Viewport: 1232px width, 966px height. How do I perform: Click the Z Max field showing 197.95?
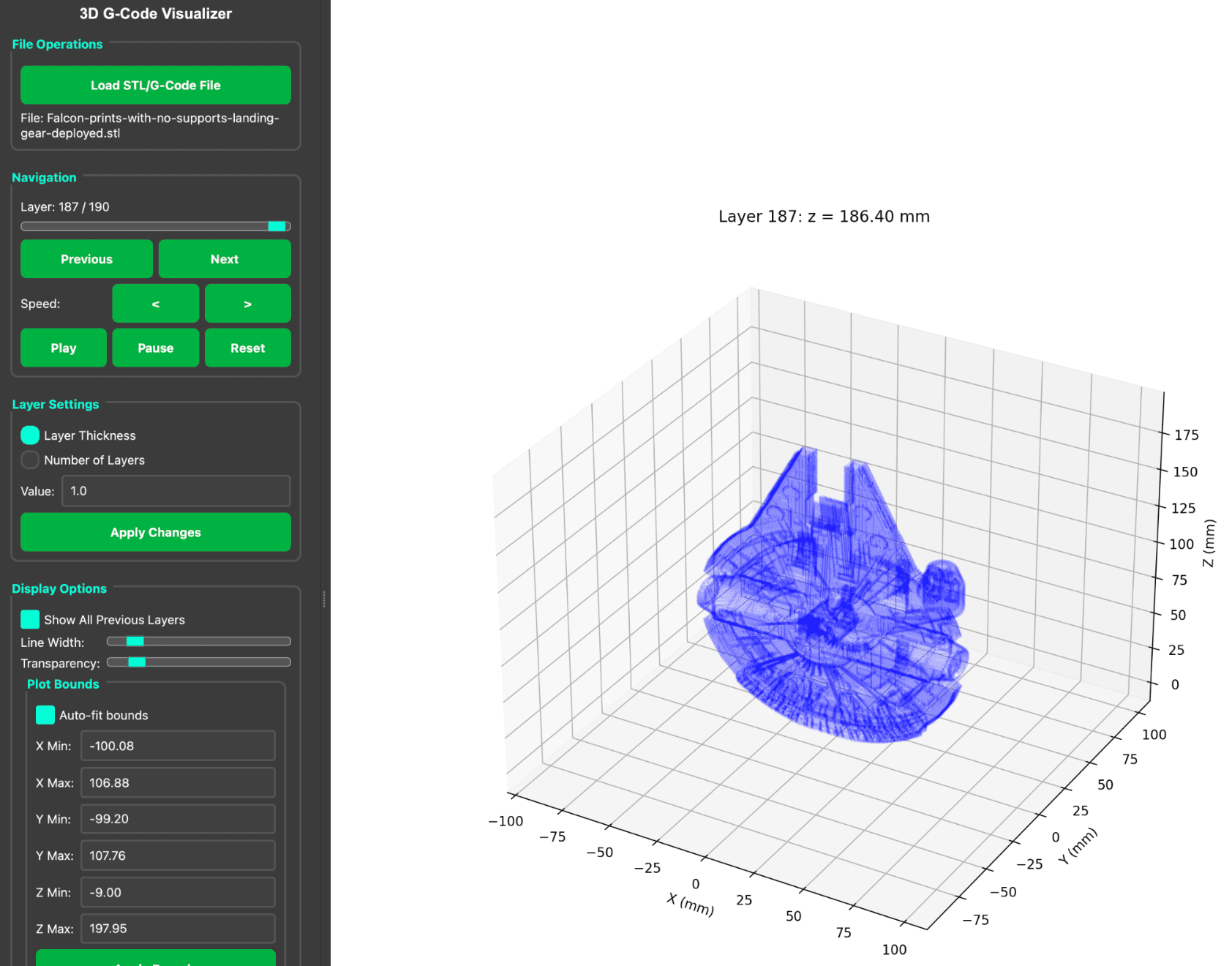coord(177,929)
